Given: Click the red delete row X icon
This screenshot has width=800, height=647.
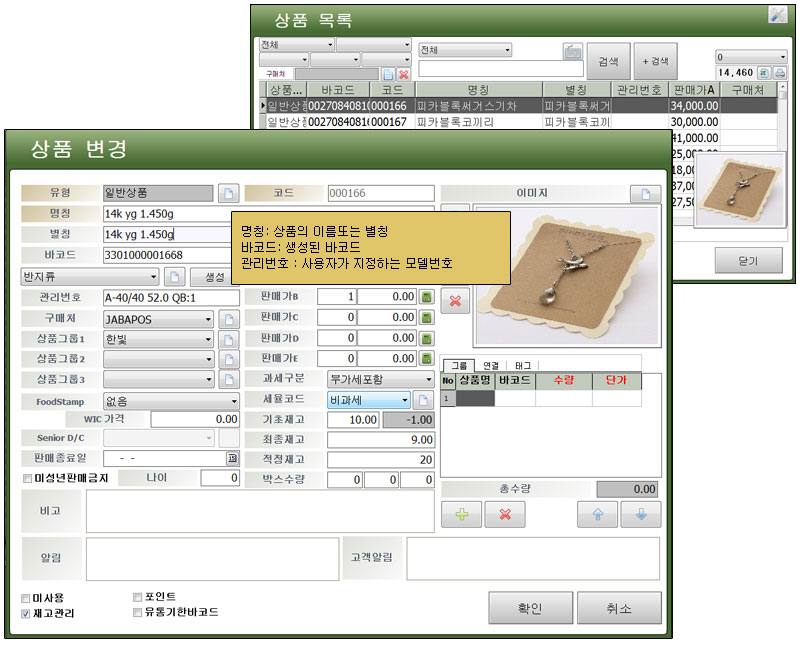Looking at the screenshot, I should pyautogui.click(x=505, y=515).
